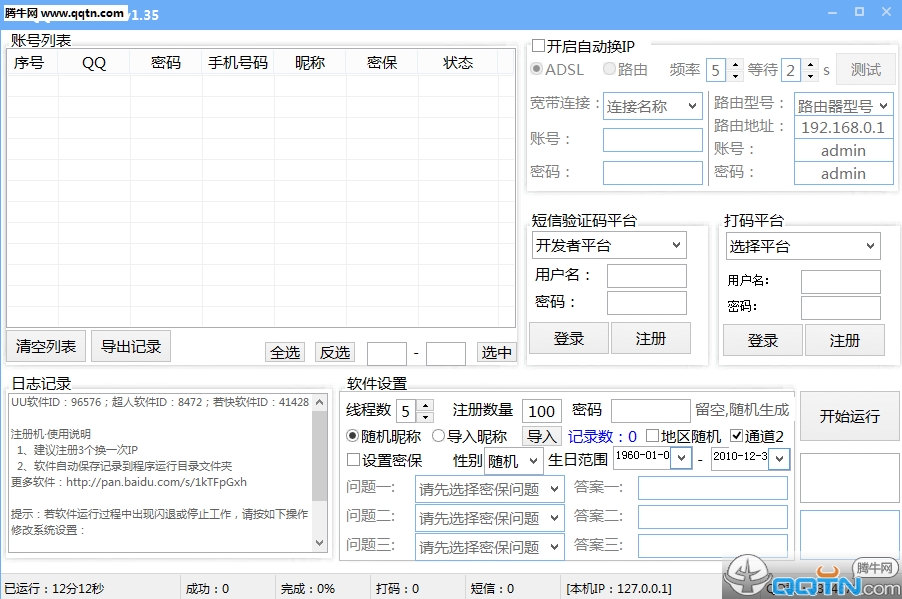Click the 注册数量 input field
The image size is (902, 599).
tap(541, 411)
